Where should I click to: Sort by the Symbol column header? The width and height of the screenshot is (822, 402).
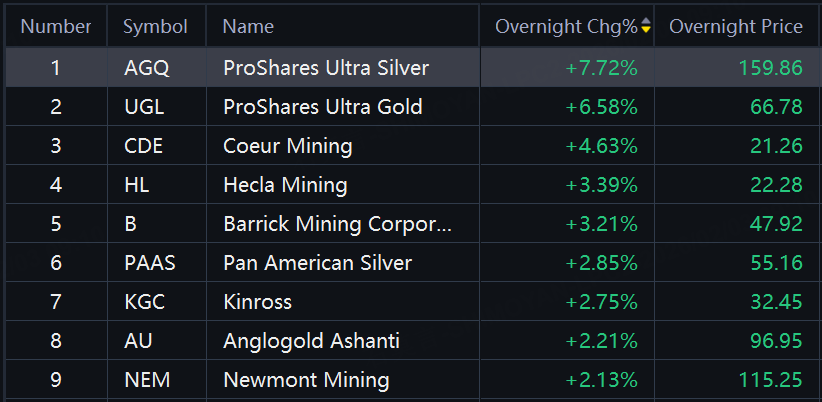click(x=155, y=26)
